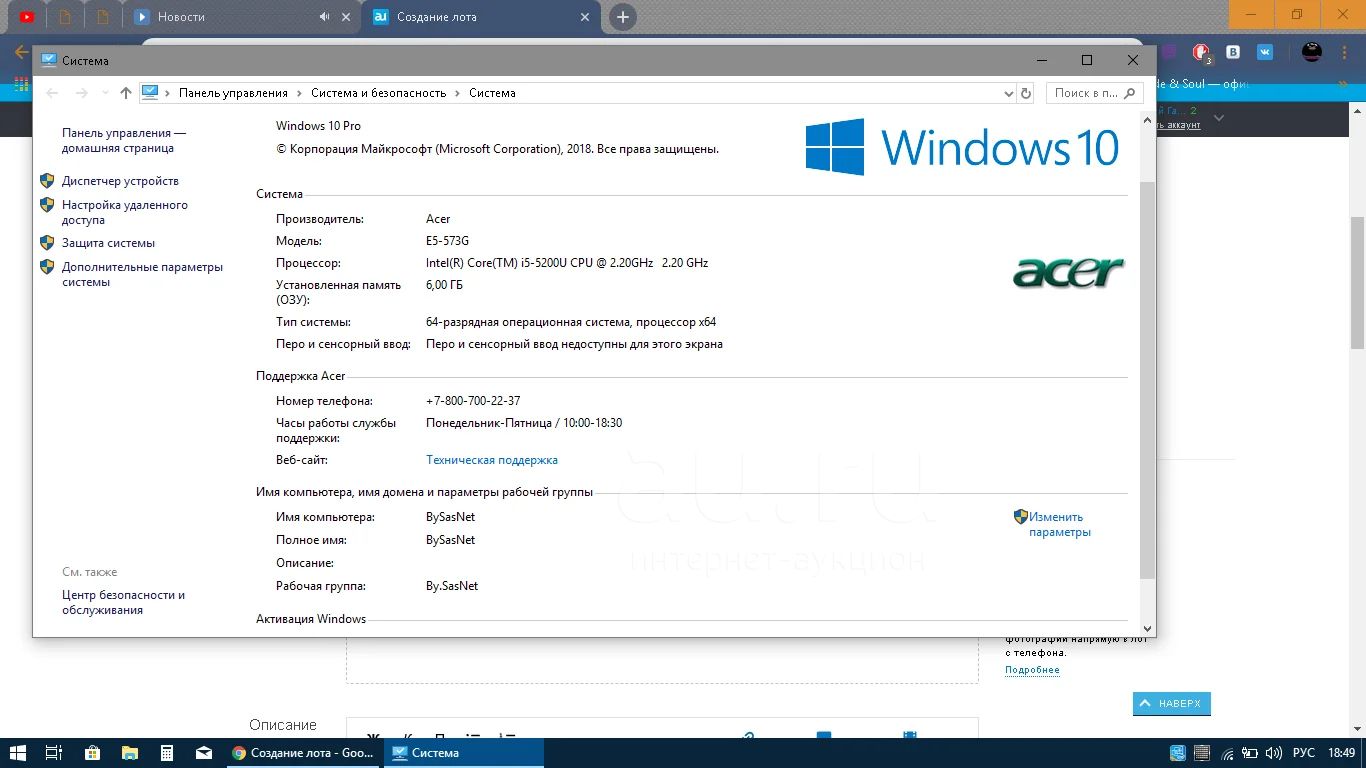Click the Техническая поддержка website link
1366x768 pixels.
pos(492,460)
